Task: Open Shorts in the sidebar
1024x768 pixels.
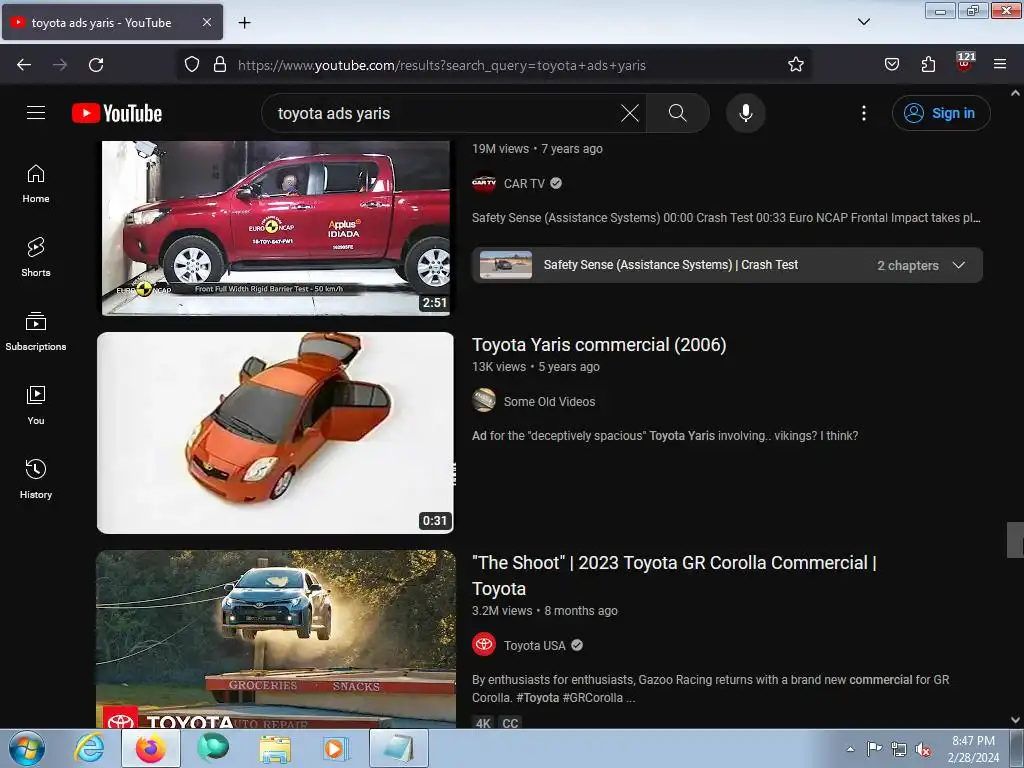Action: (x=36, y=258)
